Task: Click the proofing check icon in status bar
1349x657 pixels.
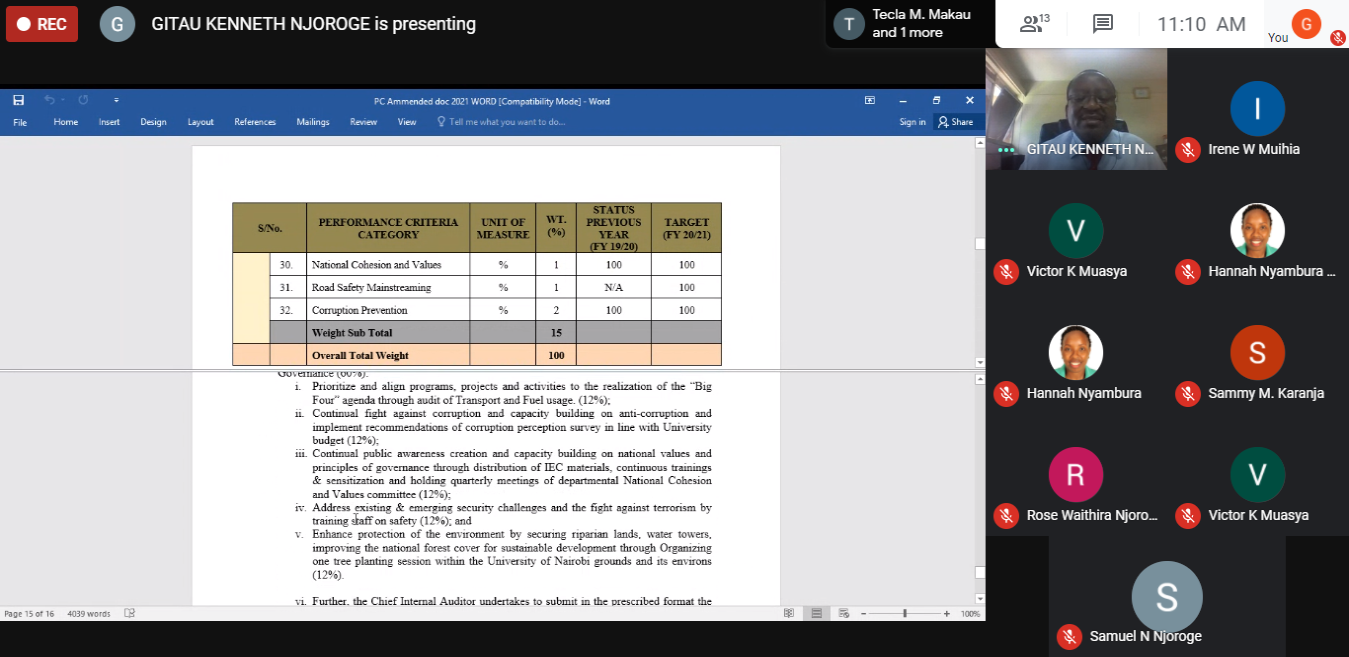Action: pos(129,613)
